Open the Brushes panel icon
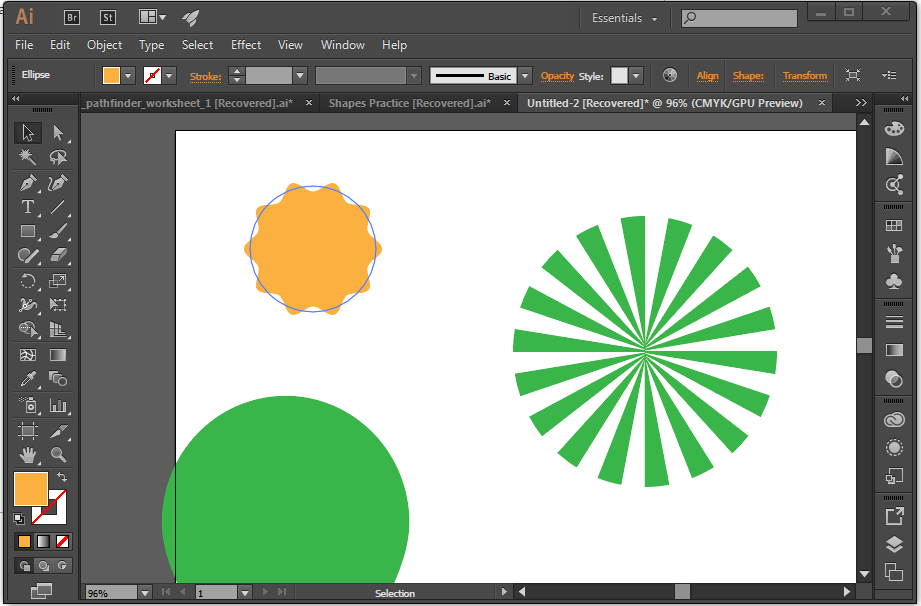921x606 pixels. click(x=894, y=254)
